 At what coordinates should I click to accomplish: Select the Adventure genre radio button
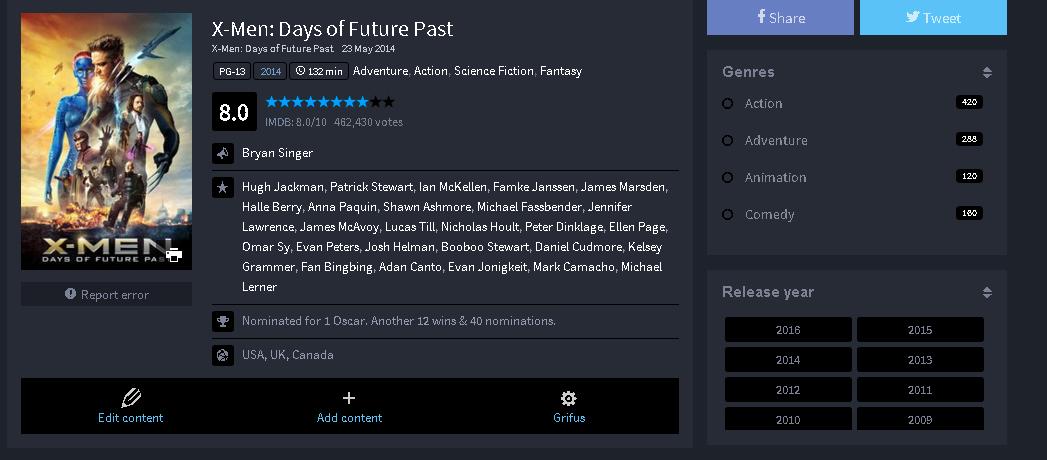(728, 141)
